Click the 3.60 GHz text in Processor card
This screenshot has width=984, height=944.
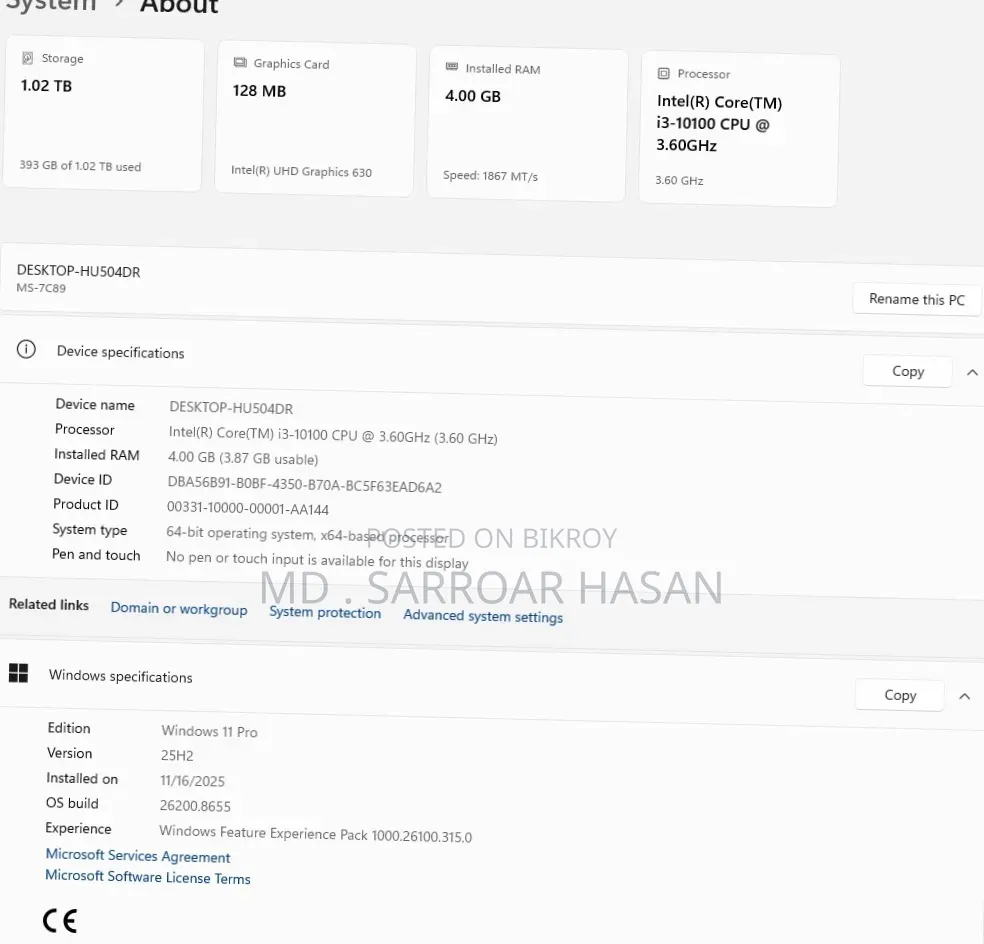(679, 180)
